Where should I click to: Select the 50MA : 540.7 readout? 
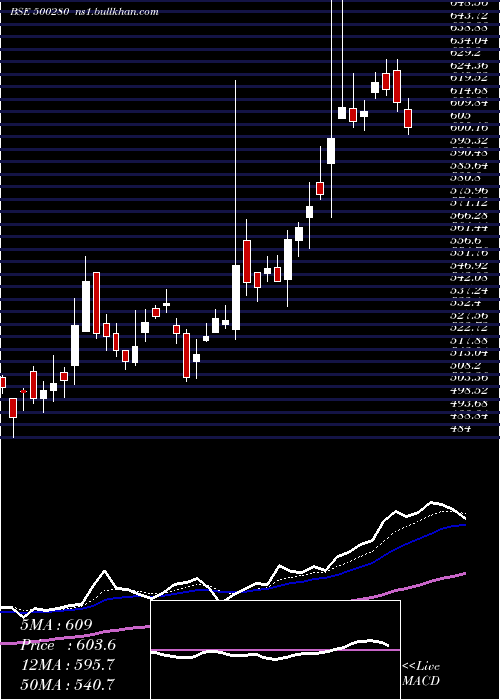tap(68, 684)
